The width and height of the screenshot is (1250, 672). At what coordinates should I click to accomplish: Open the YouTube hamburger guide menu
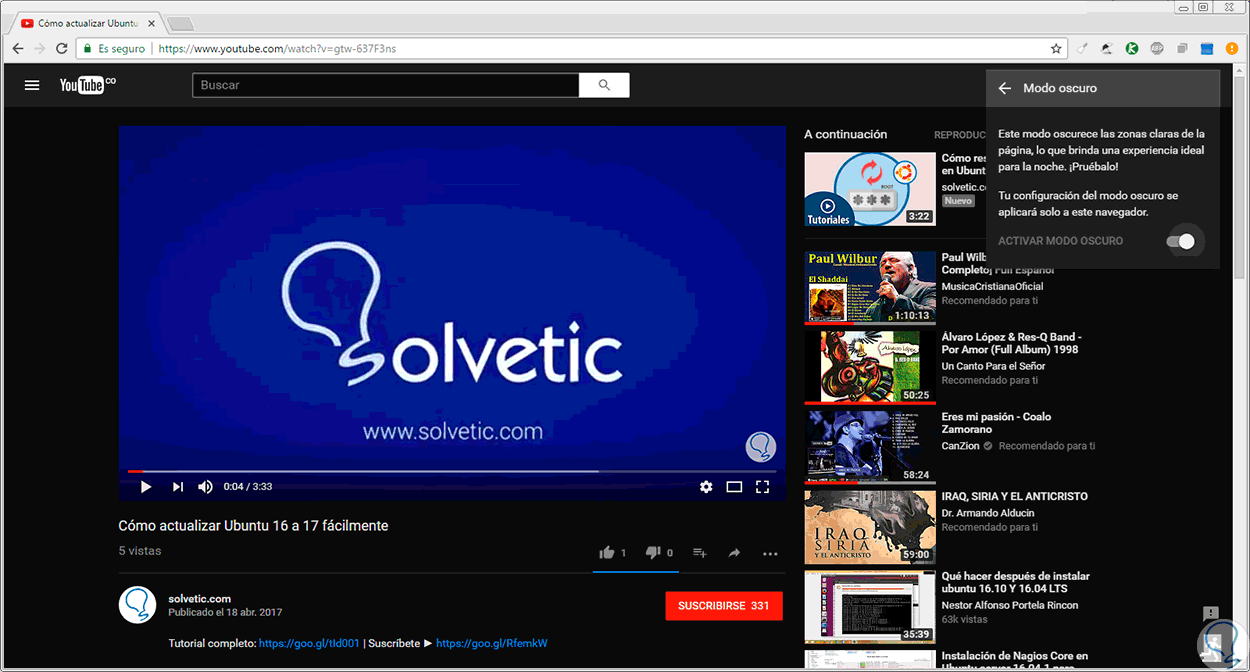pyautogui.click(x=32, y=86)
